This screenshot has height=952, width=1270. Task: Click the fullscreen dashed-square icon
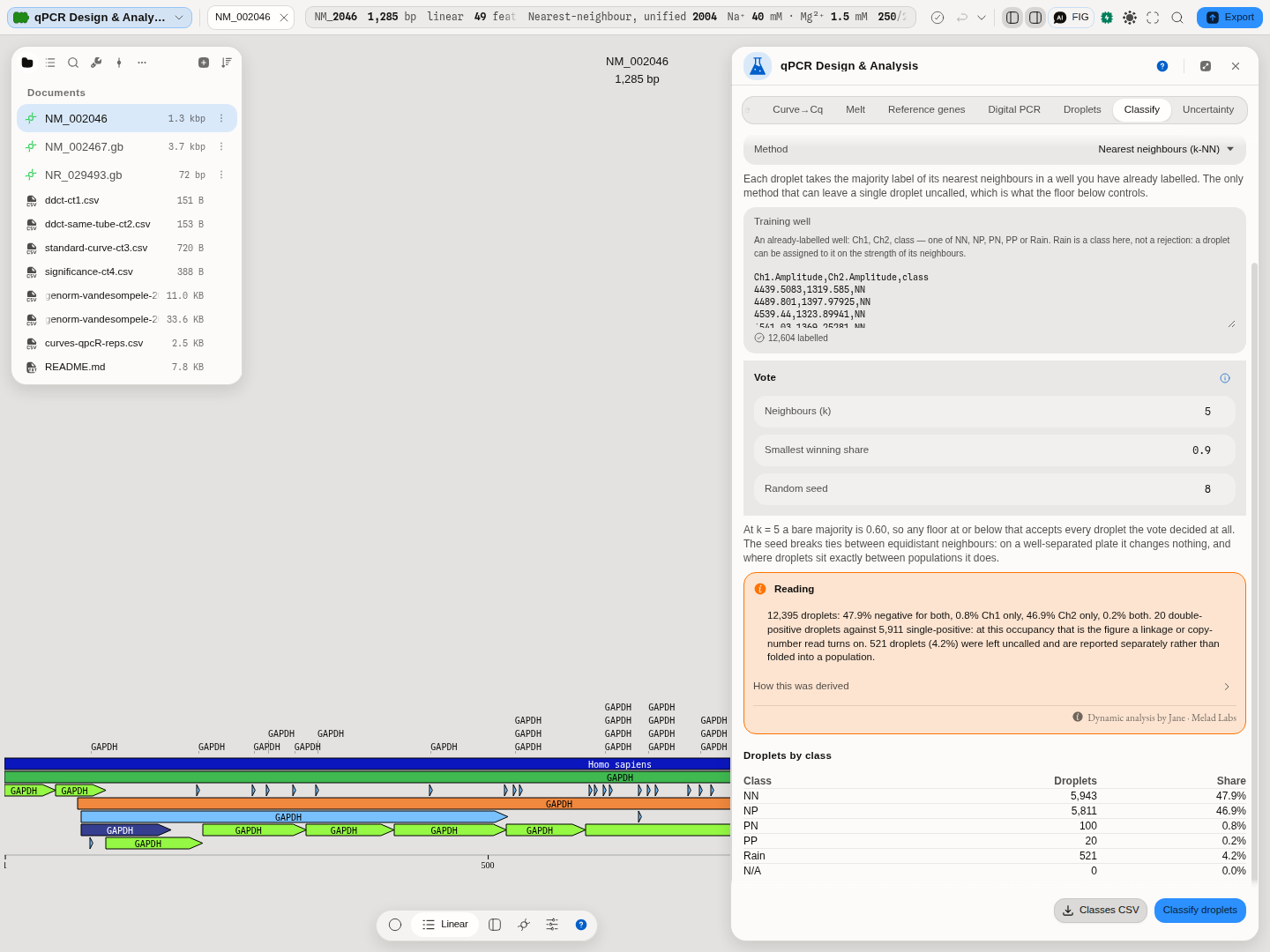pos(1153,18)
